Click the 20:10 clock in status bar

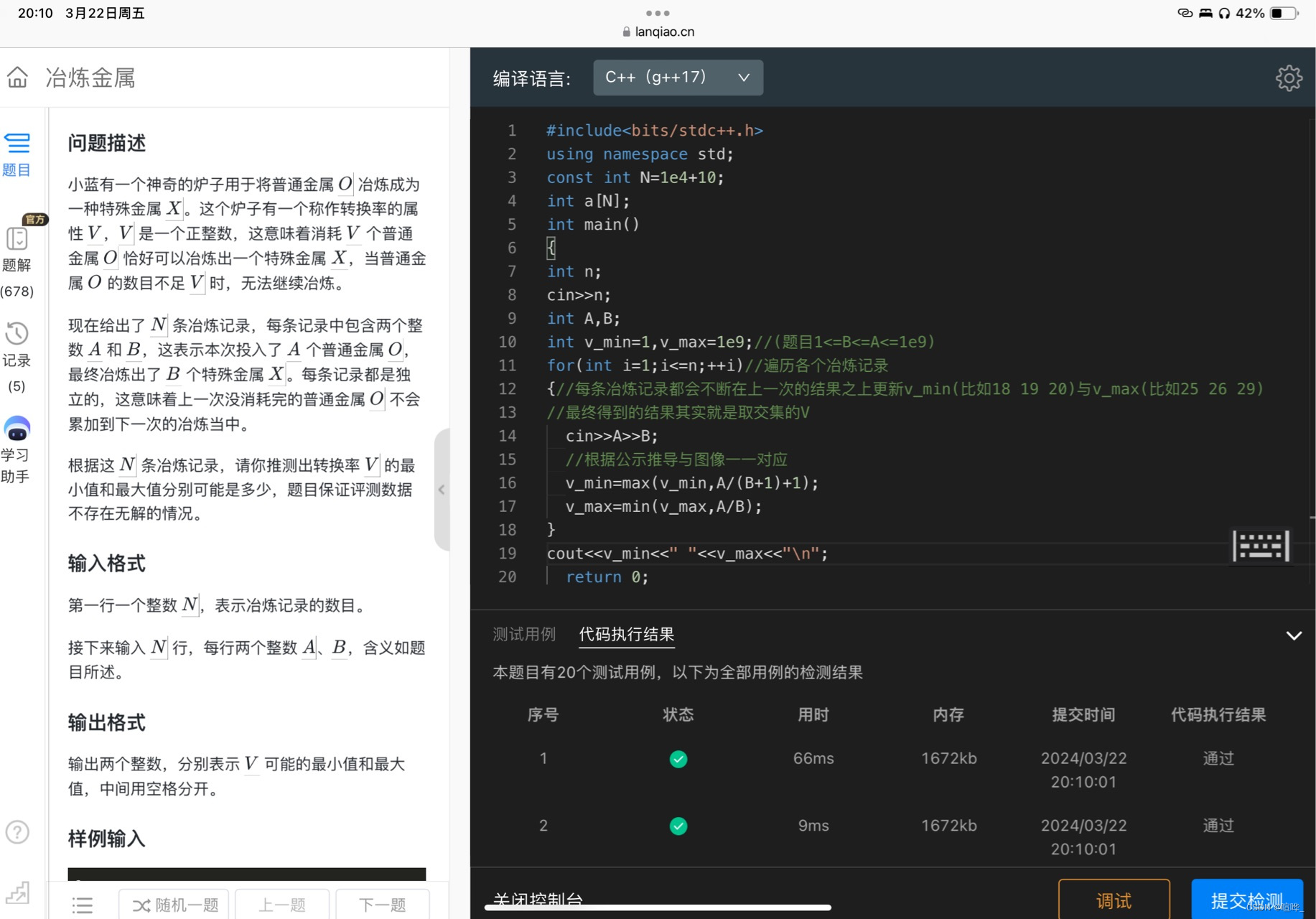tap(35, 13)
